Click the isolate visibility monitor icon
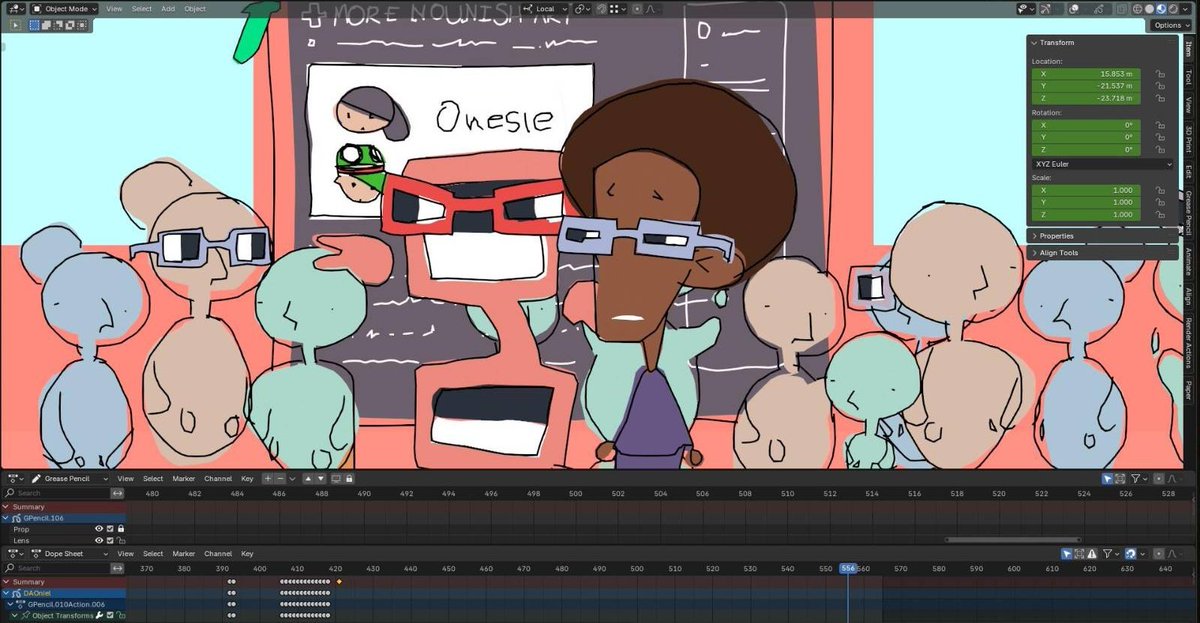This screenshot has height=623, width=1200. tap(337, 479)
